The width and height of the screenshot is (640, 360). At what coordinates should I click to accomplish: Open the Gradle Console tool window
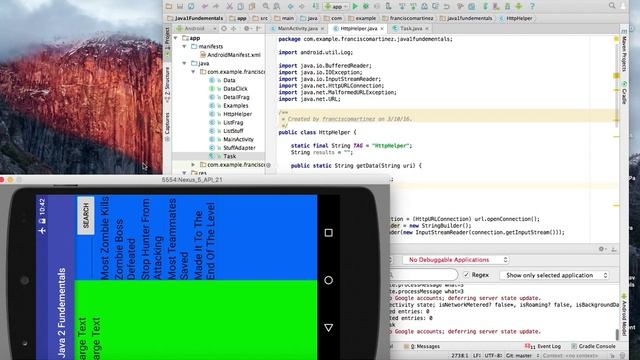(x=593, y=346)
